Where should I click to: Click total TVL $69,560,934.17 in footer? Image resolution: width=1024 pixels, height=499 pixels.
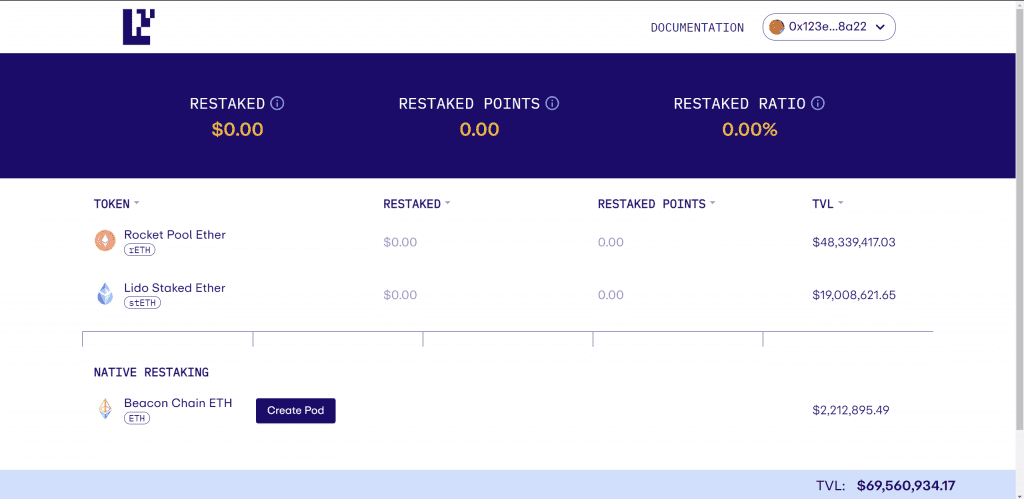click(x=906, y=485)
